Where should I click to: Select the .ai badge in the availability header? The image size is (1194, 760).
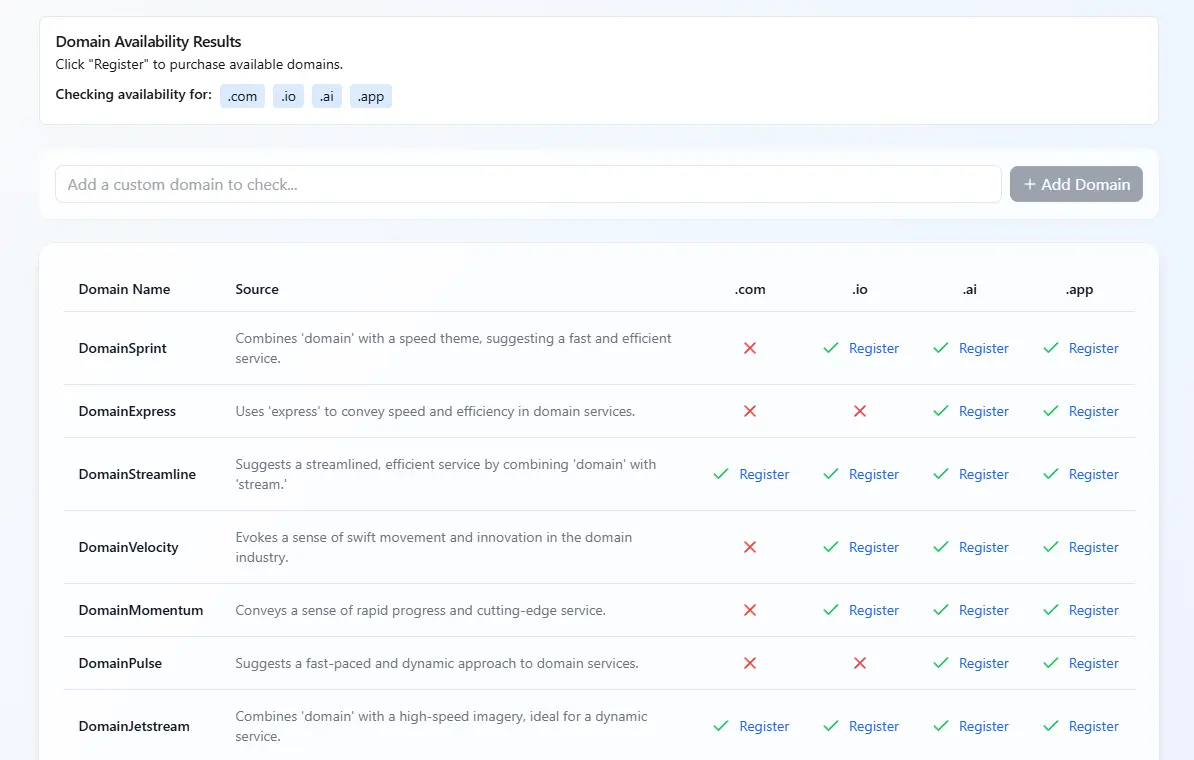(x=327, y=96)
